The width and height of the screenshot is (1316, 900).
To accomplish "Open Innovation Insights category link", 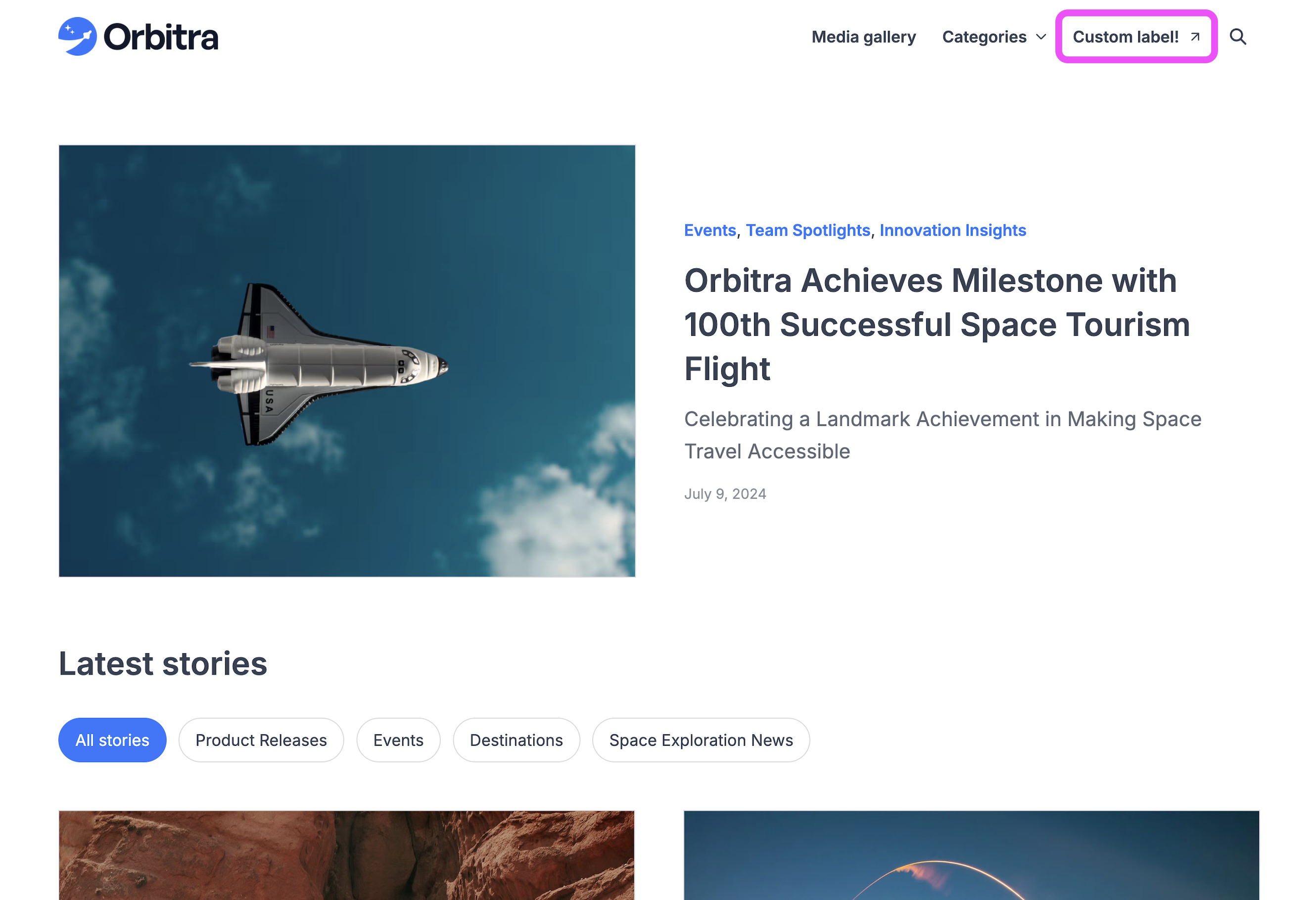I will (952, 230).
